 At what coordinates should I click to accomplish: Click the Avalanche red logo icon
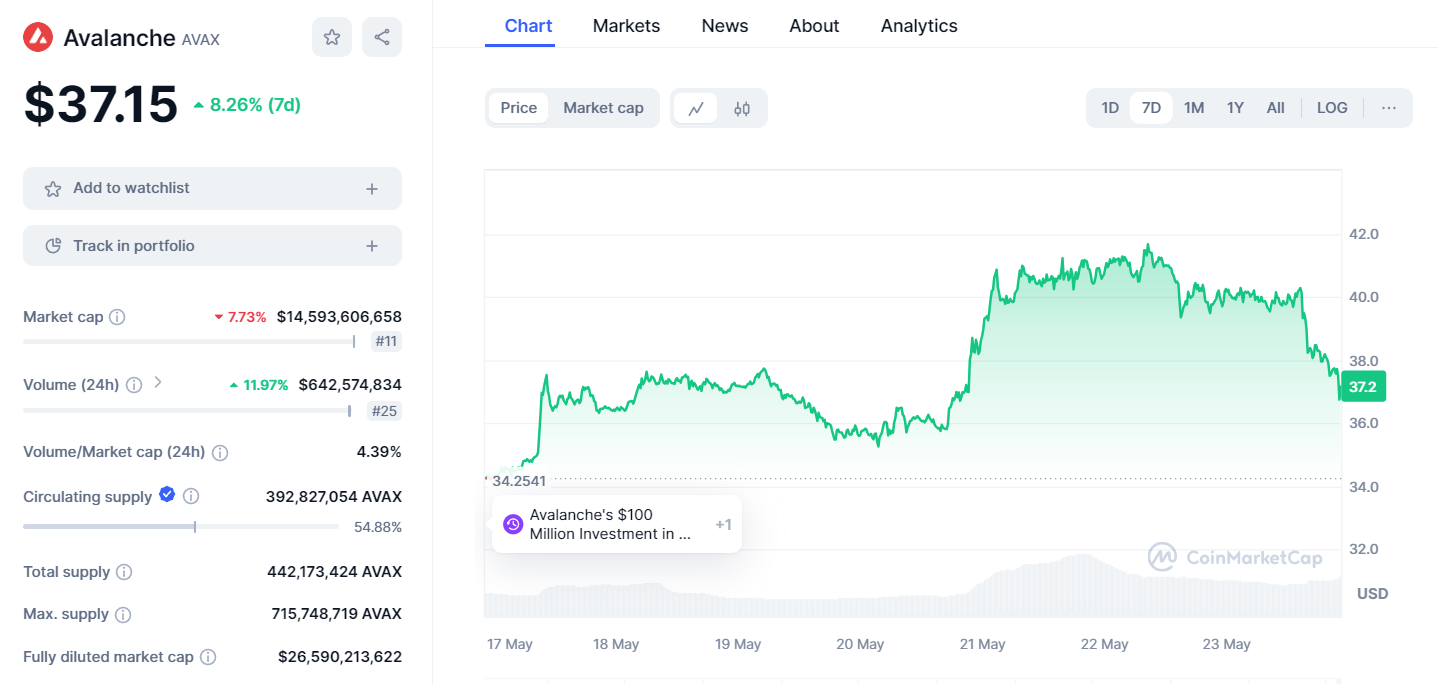click(x=38, y=38)
